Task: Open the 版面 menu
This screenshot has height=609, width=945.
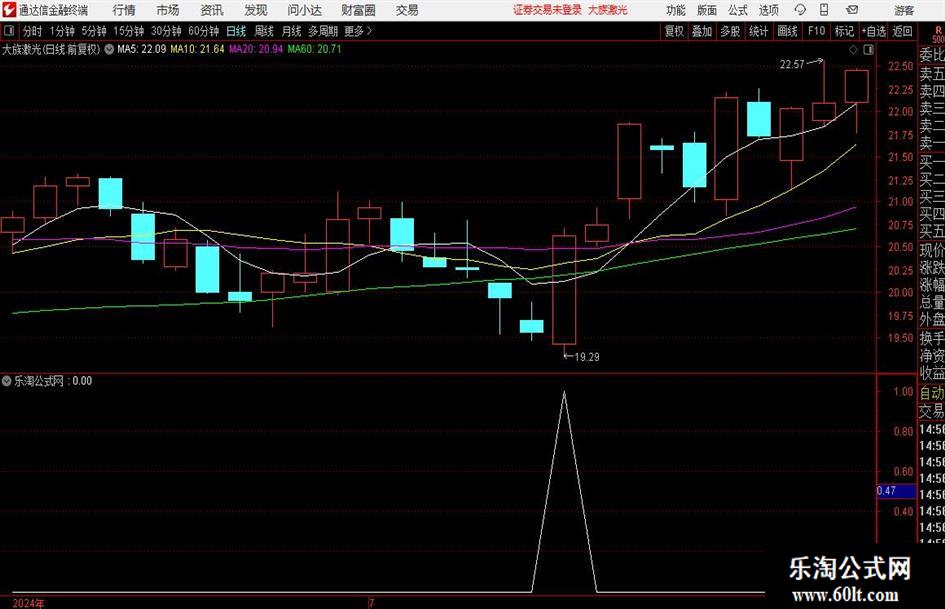Action: (x=707, y=10)
